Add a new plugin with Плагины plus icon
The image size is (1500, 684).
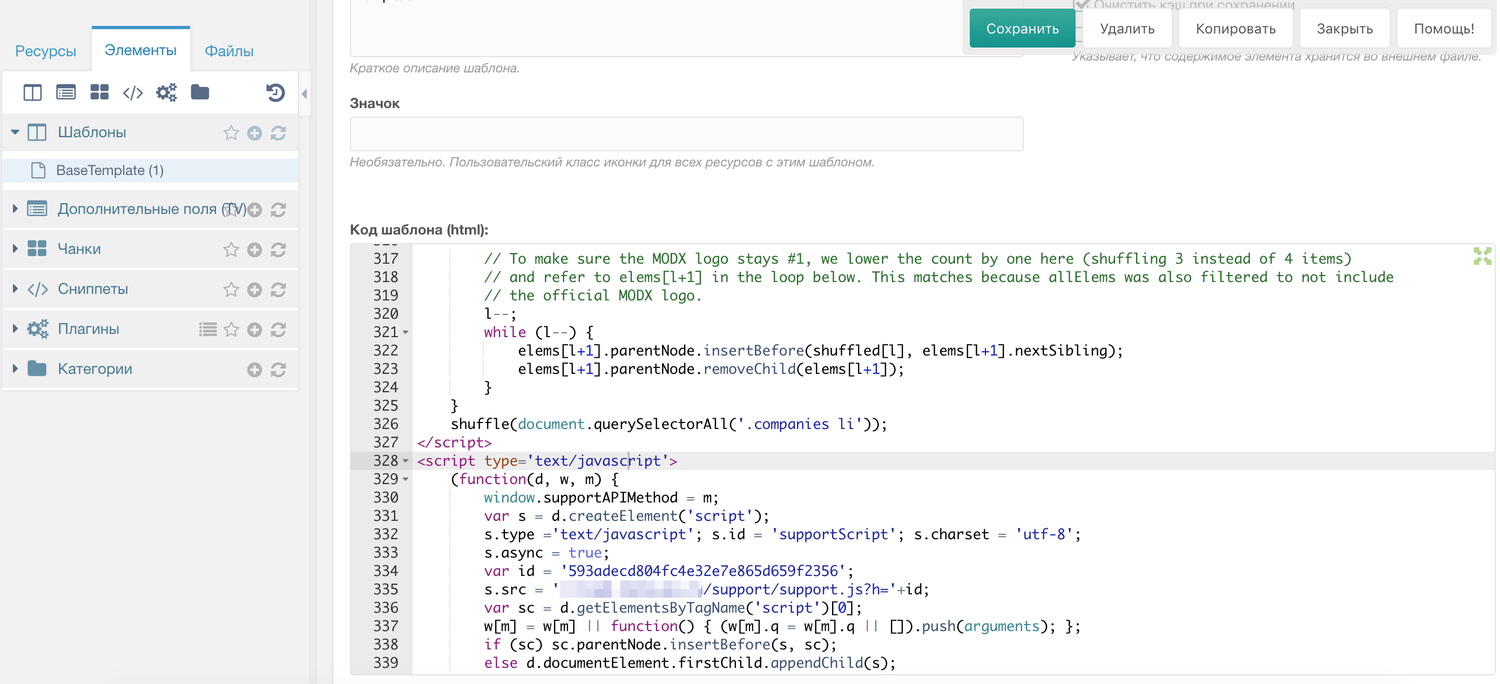(x=255, y=330)
